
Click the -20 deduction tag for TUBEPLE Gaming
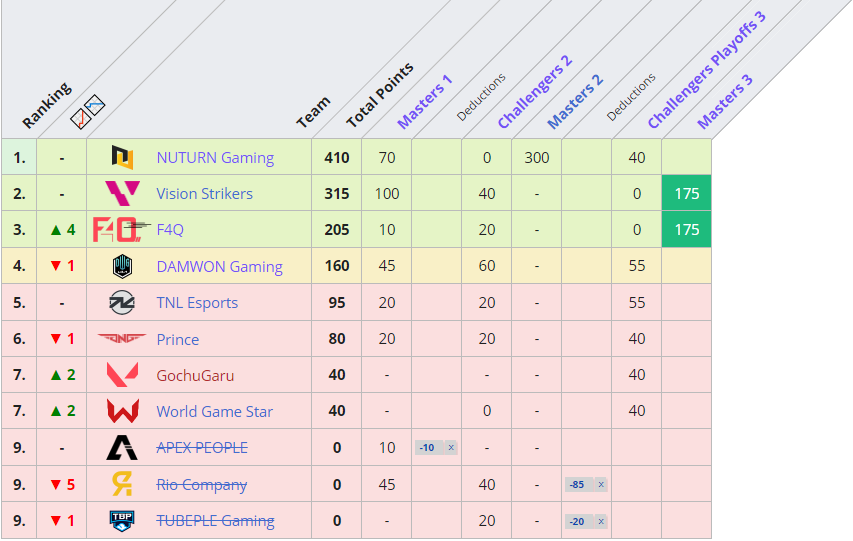click(x=586, y=521)
